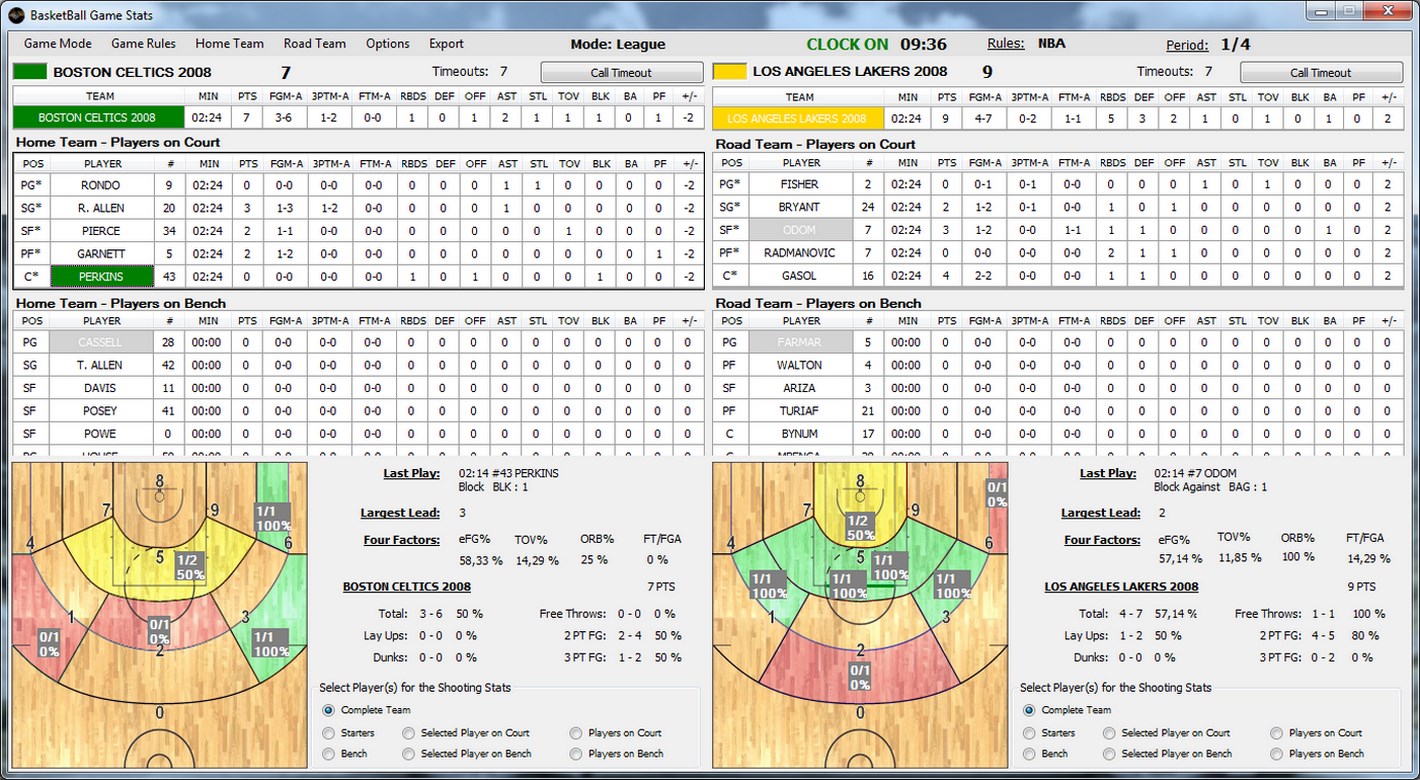The image size is (1420, 780).
Task: Select highlighted player ODOM
Action: coord(800,230)
